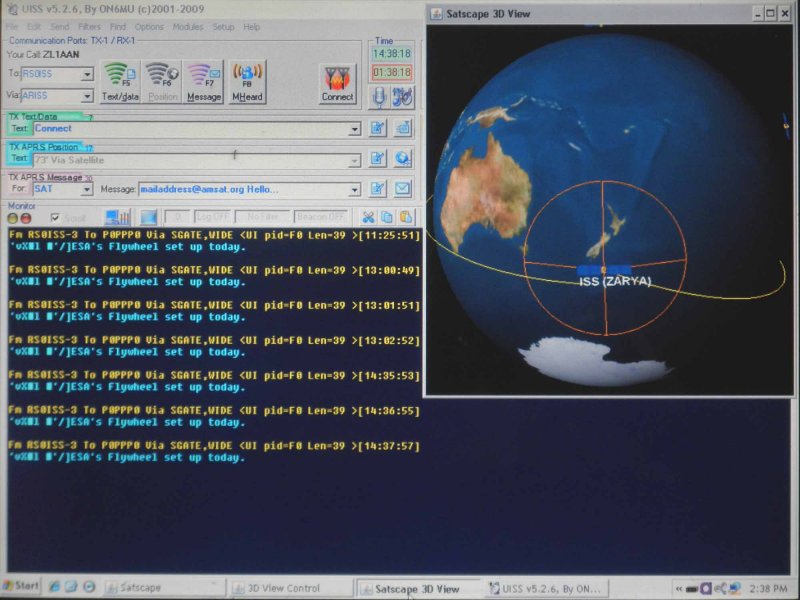The height and width of the screenshot is (600, 800).
Task: Click the red circle in Monitor toolbar
Action: 26,218
